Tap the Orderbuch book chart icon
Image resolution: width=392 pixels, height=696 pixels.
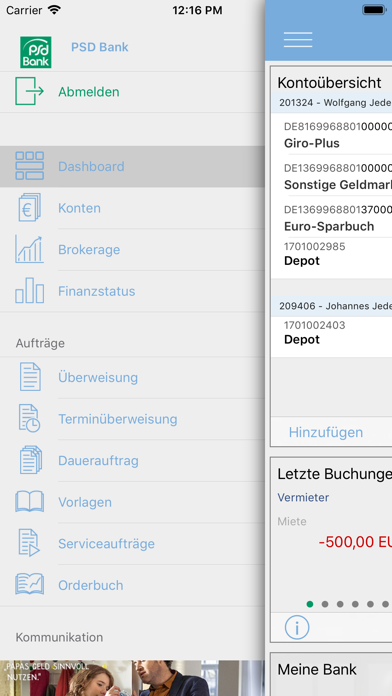(29, 584)
